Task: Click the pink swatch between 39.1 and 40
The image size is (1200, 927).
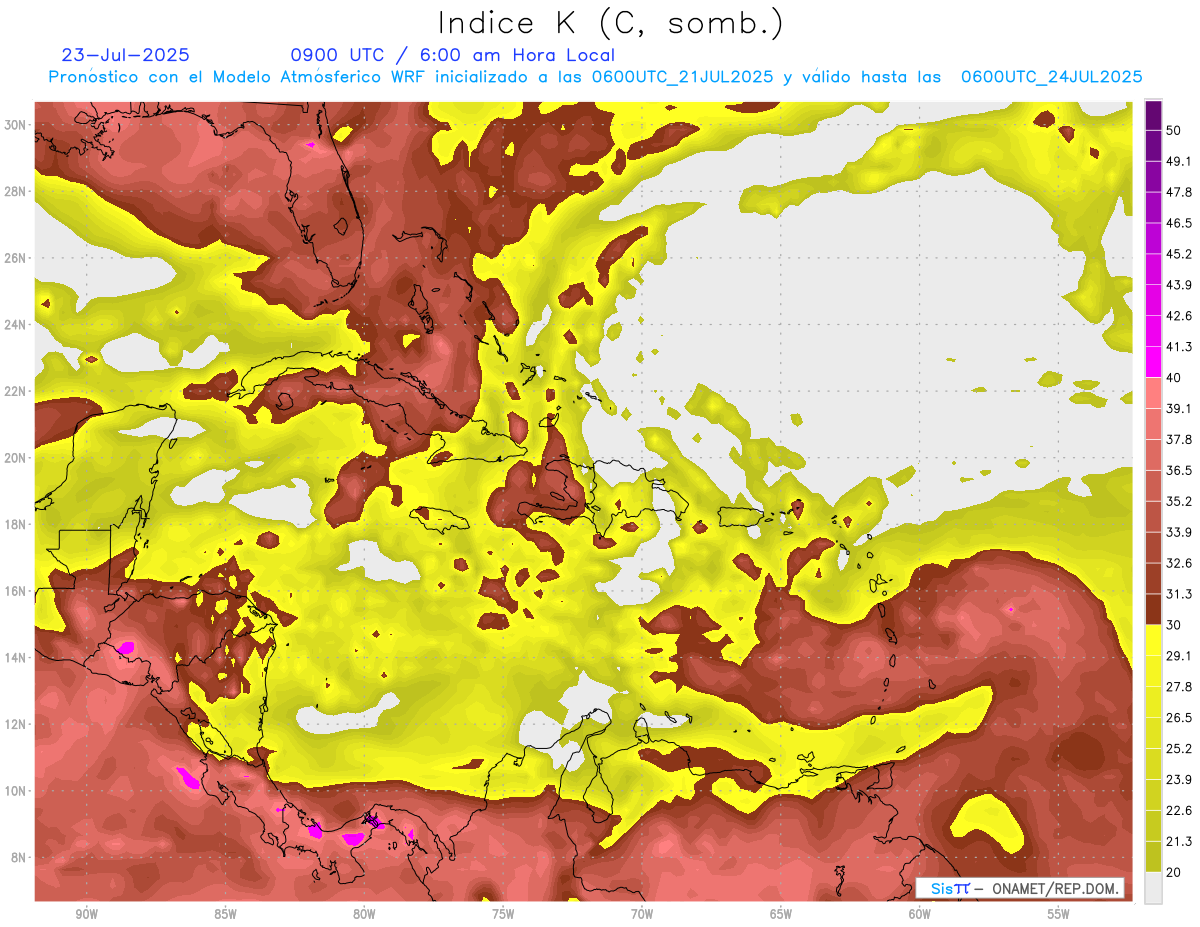Action: coord(1153,393)
